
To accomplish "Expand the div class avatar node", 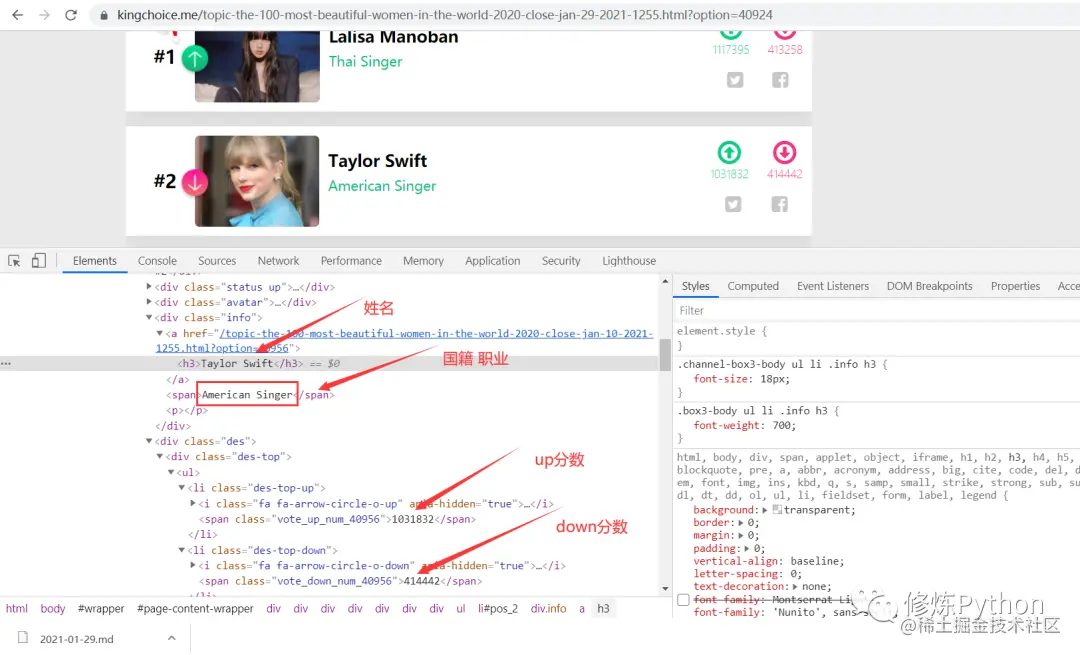I will 149,302.
